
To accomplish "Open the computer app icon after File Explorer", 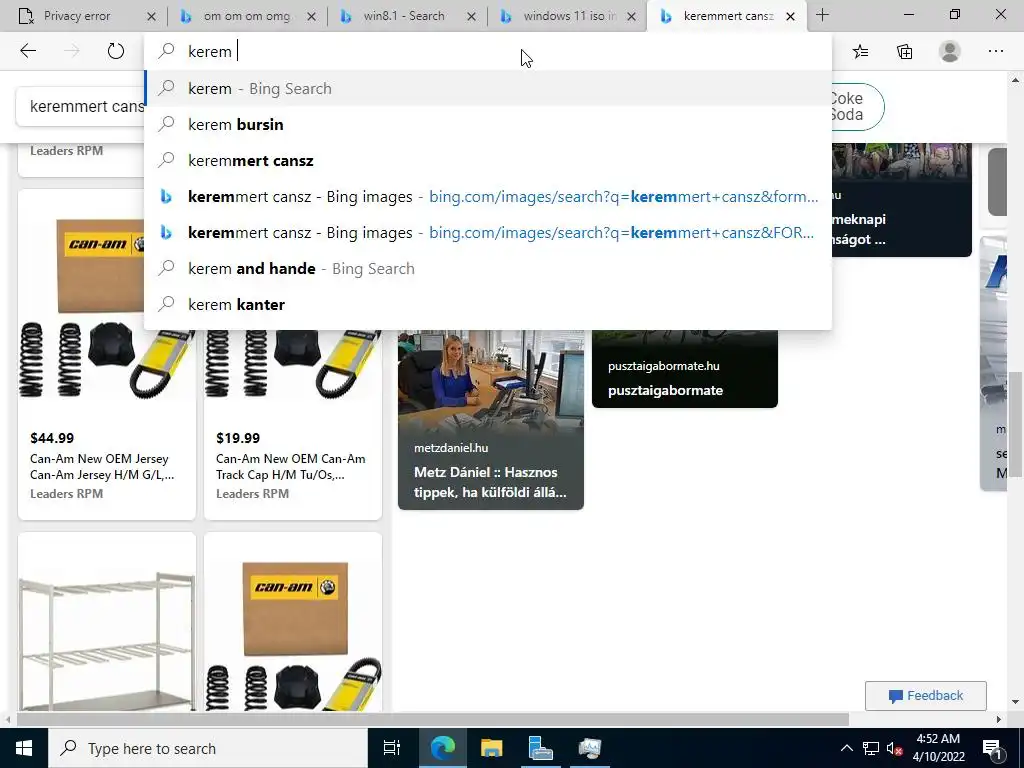I will [x=541, y=748].
